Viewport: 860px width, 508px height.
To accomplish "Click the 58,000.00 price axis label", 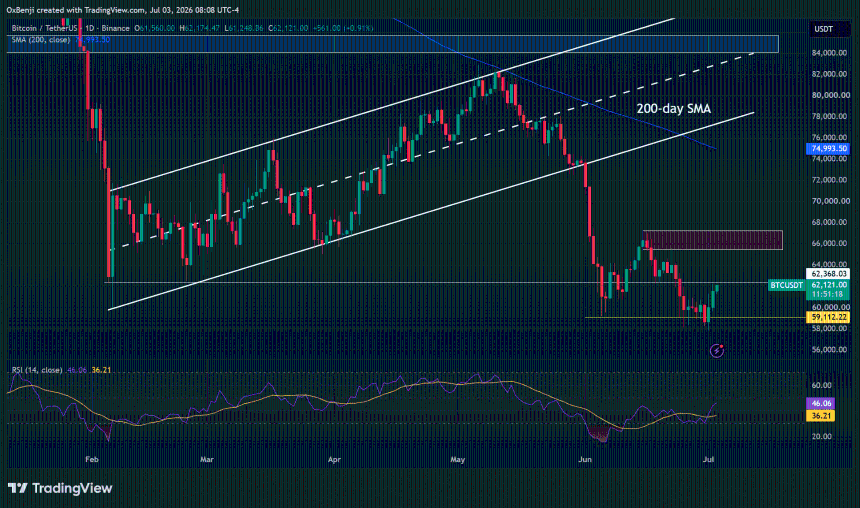I will point(829,328).
